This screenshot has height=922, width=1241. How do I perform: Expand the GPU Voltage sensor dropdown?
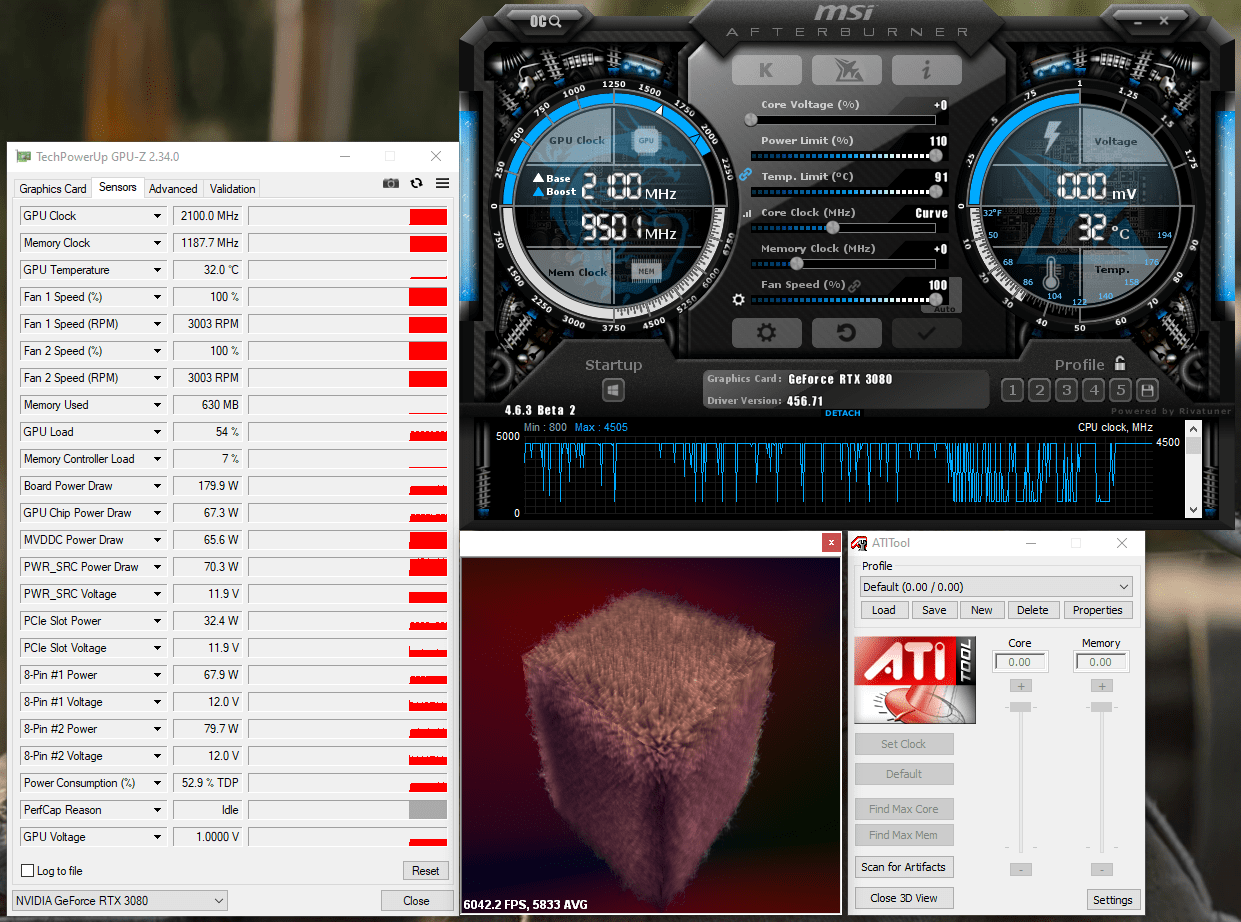coord(157,837)
